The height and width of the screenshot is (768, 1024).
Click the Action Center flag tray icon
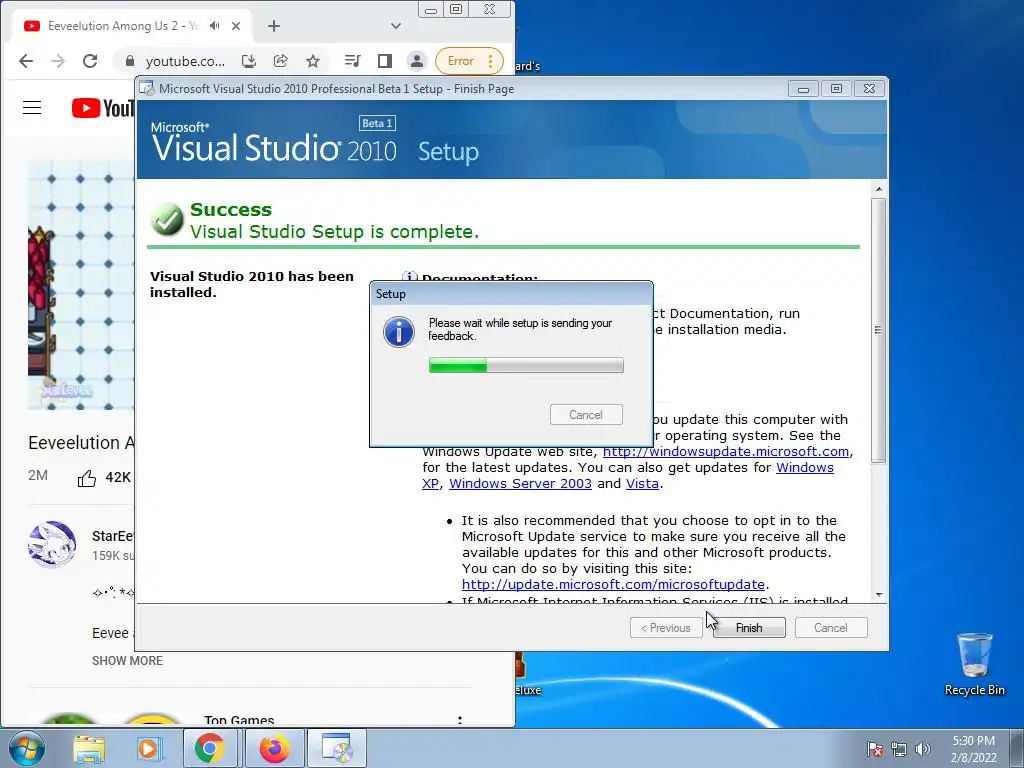tap(874, 749)
